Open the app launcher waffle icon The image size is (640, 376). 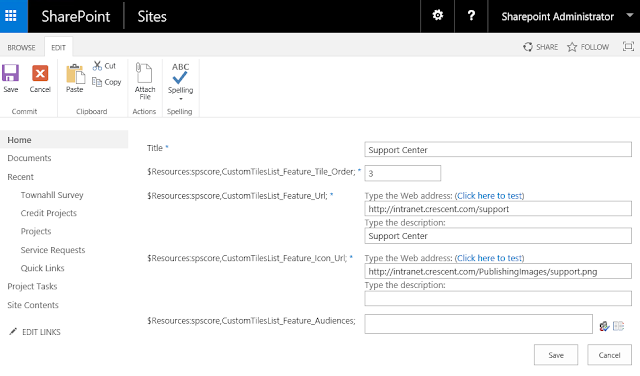click(x=11, y=16)
